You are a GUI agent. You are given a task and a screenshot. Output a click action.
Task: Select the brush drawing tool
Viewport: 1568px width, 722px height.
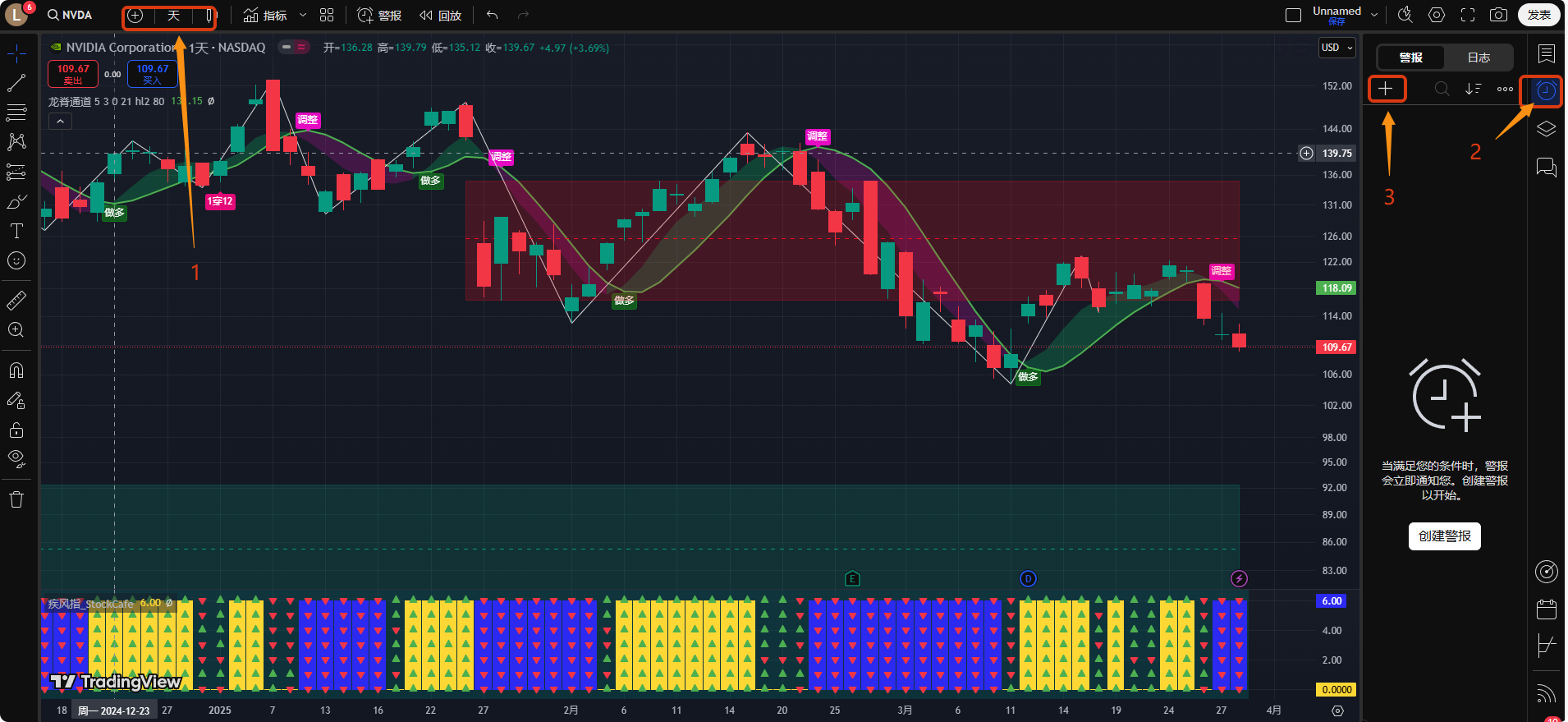click(x=16, y=201)
